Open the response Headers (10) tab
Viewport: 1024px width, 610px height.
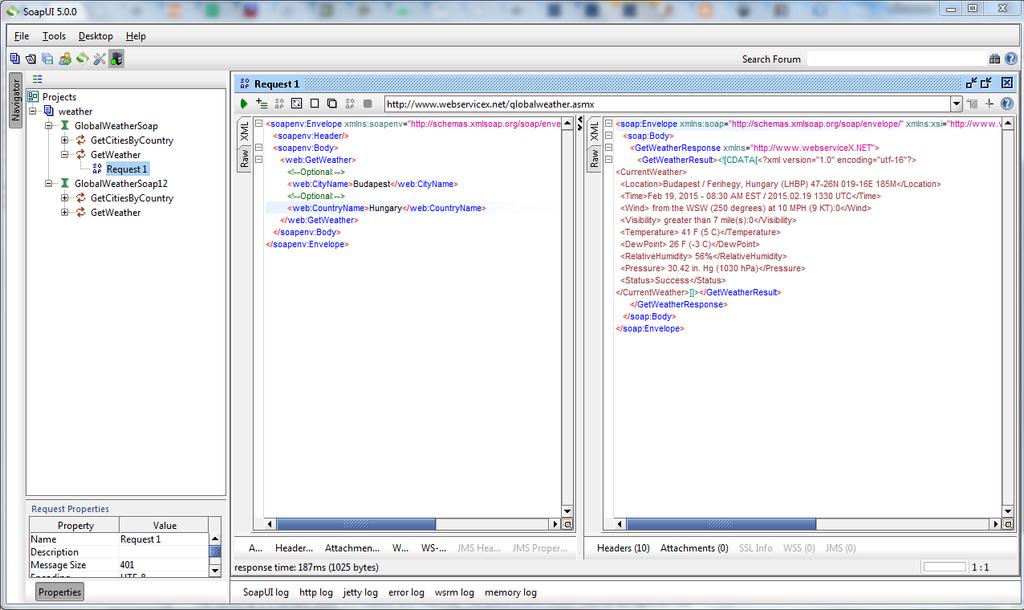(623, 548)
